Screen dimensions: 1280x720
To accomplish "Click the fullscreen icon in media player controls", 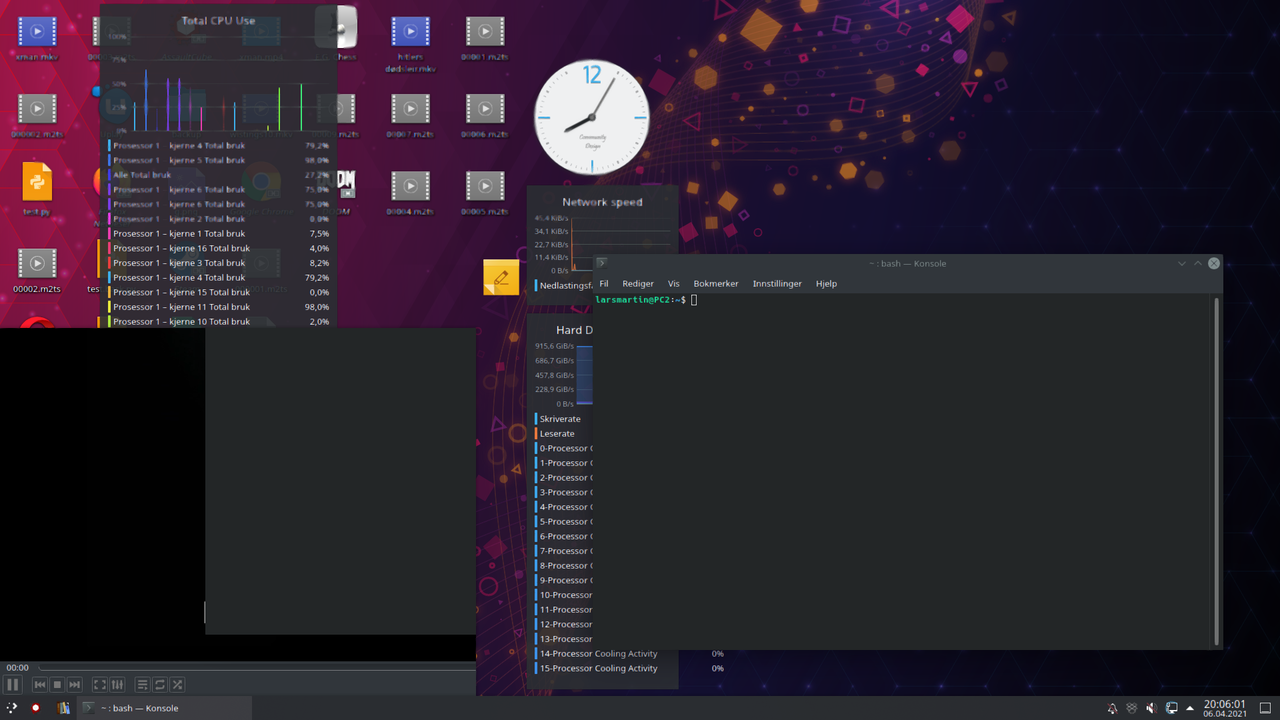I will [99, 684].
